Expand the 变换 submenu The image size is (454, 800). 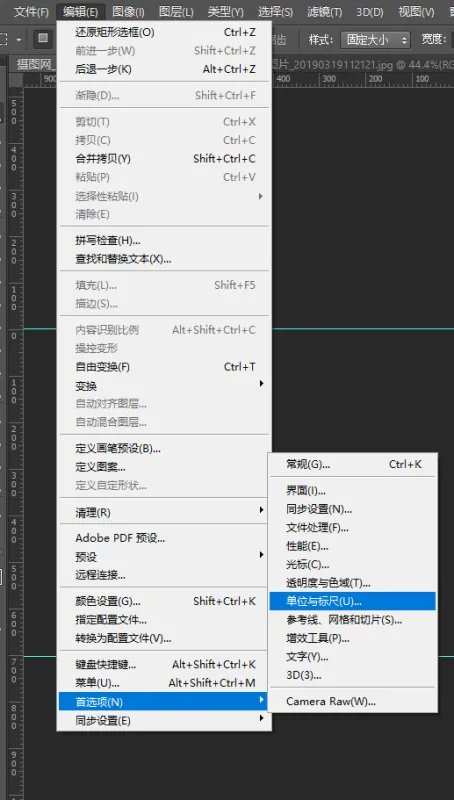coord(164,386)
